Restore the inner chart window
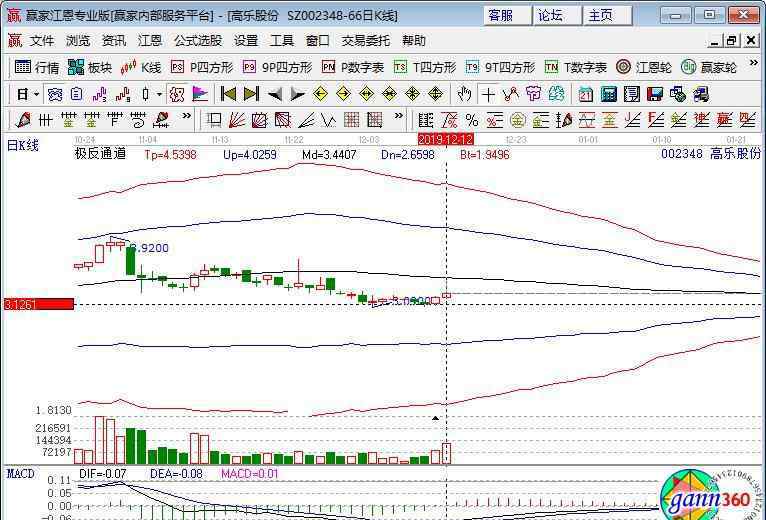Viewport: 766px width, 520px height. [x=732, y=41]
